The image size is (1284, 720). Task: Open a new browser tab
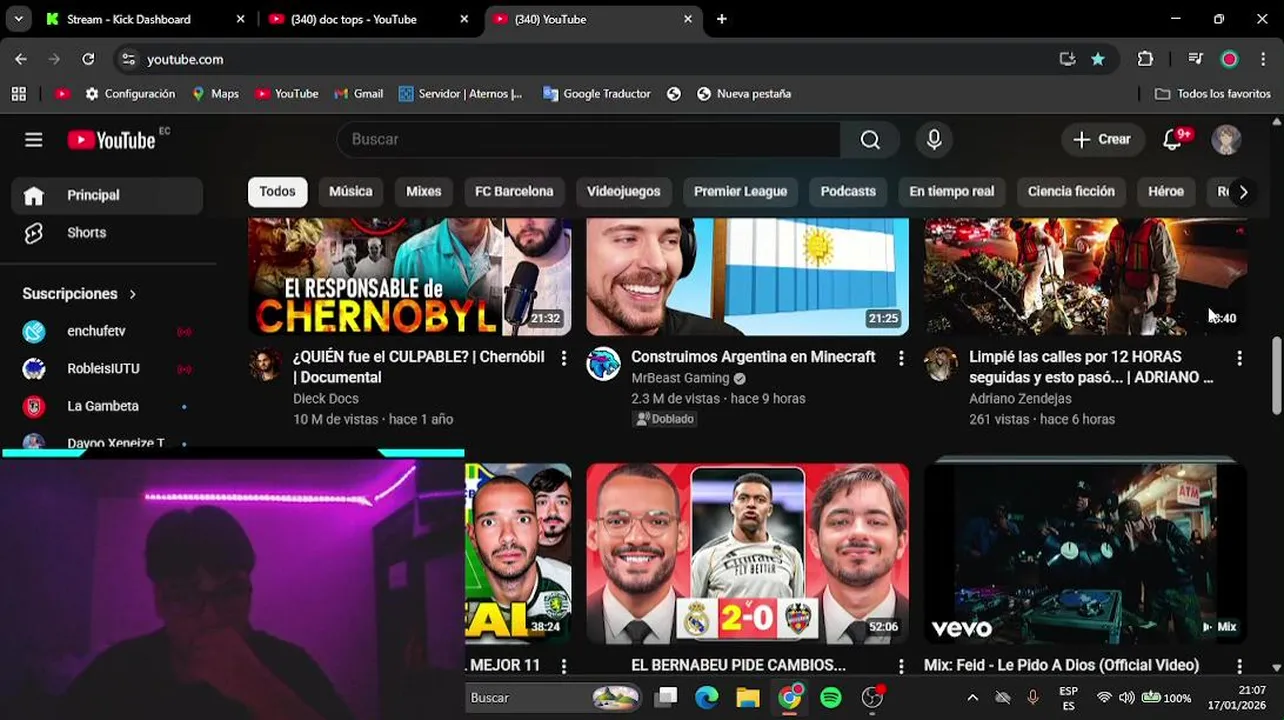point(722,19)
